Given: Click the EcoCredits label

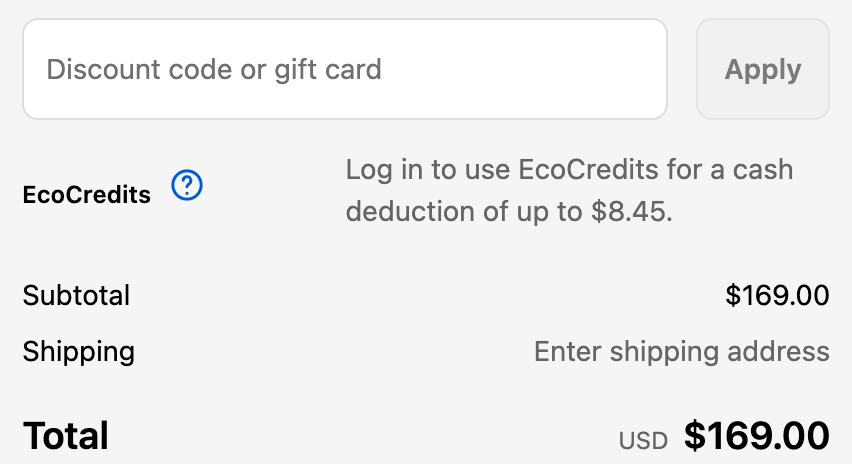Looking at the screenshot, I should click(86, 195).
